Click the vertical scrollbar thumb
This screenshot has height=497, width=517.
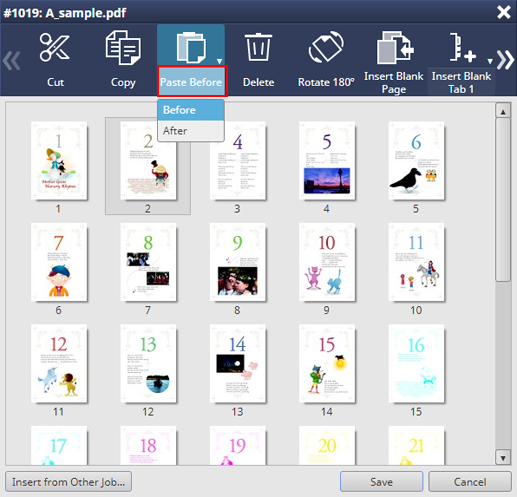tap(503, 199)
